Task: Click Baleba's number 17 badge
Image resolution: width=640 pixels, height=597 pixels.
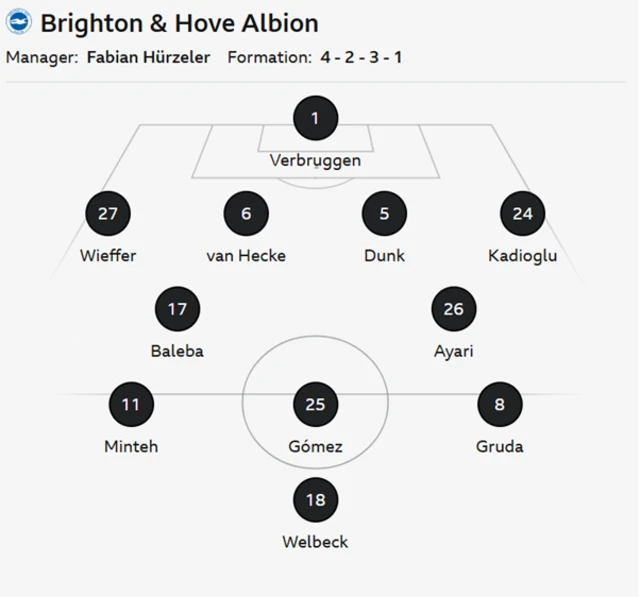Action: 177,309
